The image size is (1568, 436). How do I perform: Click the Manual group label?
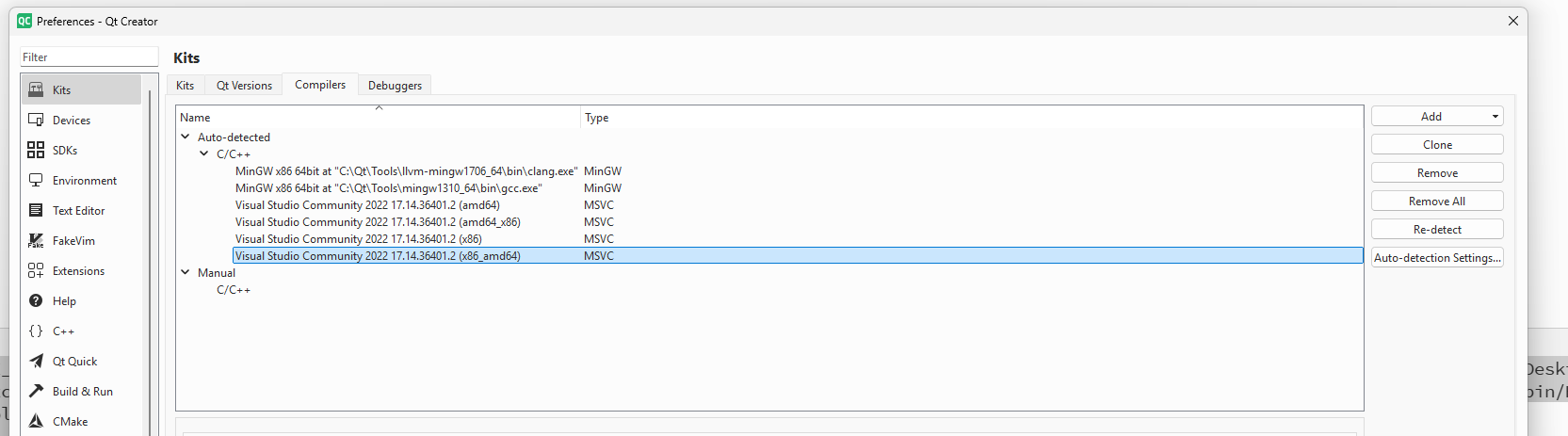tap(217, 273)
